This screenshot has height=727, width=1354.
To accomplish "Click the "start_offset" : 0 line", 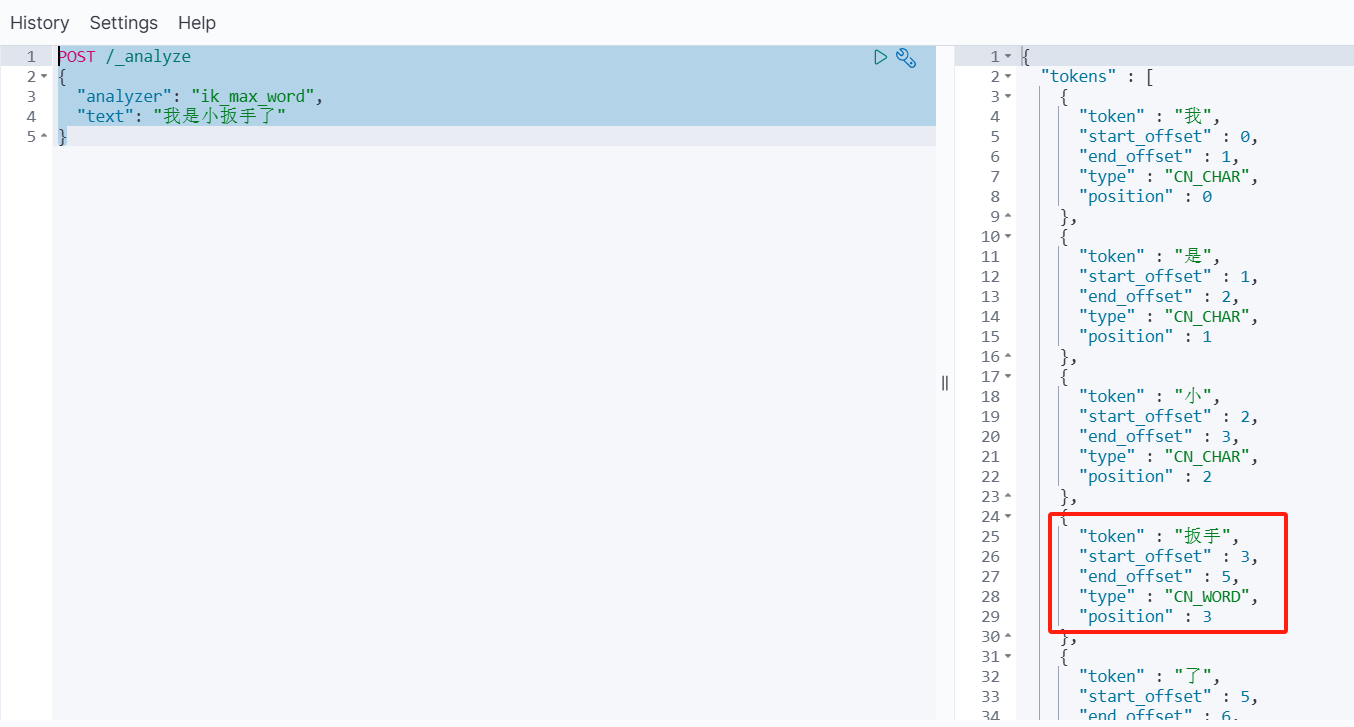I will [x=1168, y=137].
